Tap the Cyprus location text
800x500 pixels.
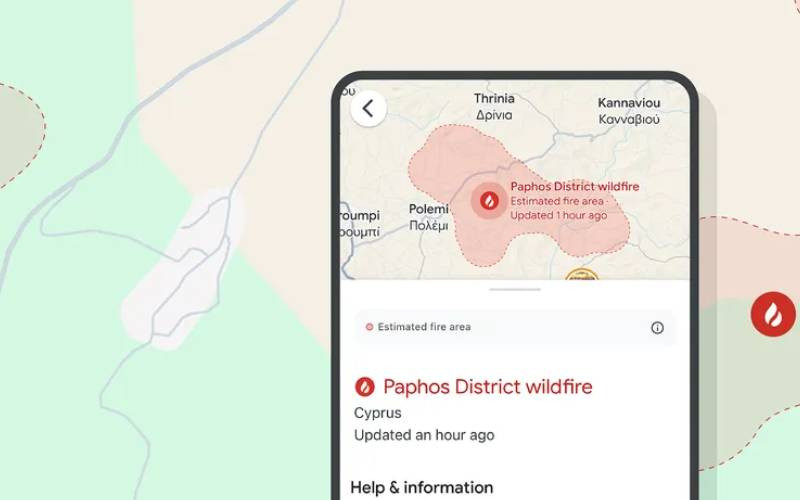(x=378, y=413)
